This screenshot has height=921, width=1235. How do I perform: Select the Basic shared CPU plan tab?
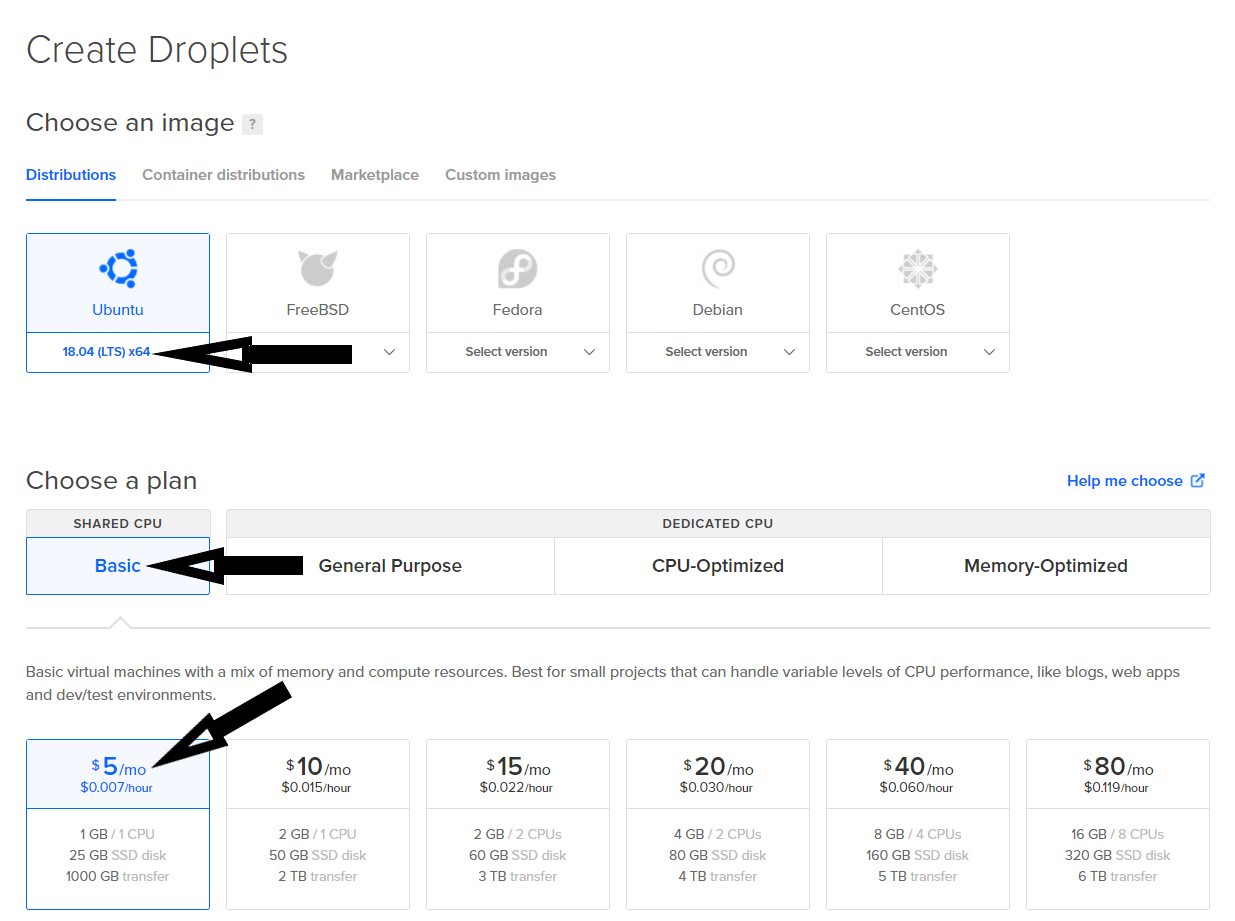click(x=118, y=566)
